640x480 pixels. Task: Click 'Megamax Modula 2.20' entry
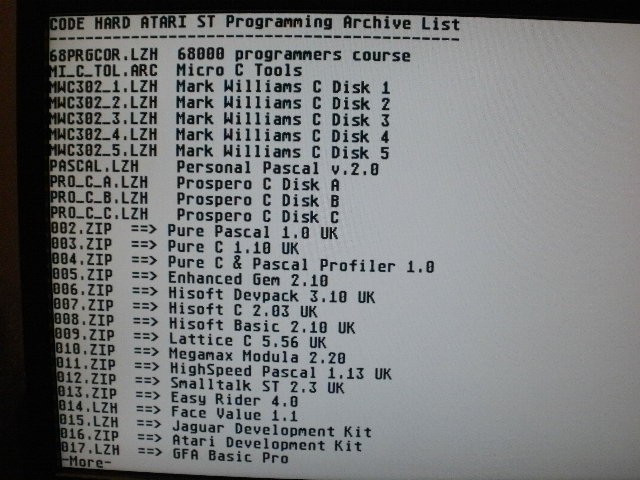pyautogui.click(x=258, y=356)
